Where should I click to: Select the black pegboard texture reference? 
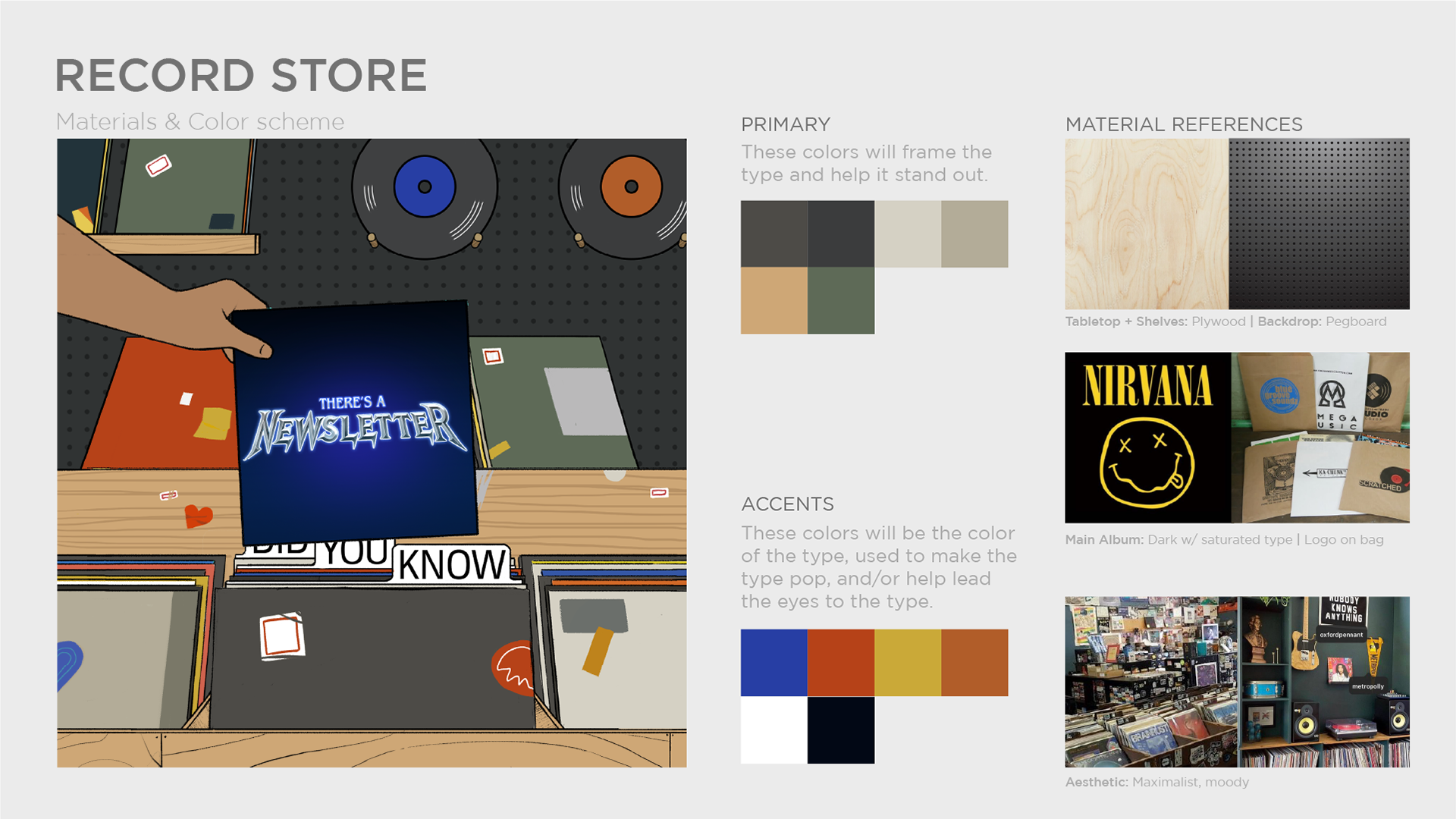[1319, 224]
